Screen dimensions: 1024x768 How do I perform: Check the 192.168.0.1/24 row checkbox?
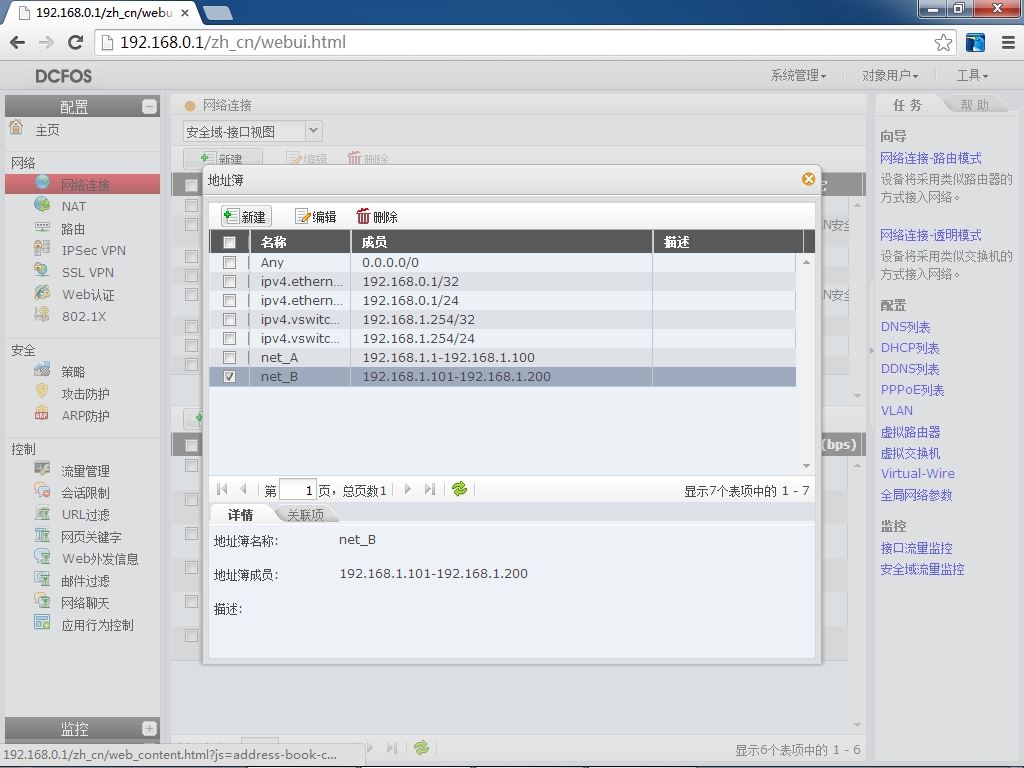(229, 300)
